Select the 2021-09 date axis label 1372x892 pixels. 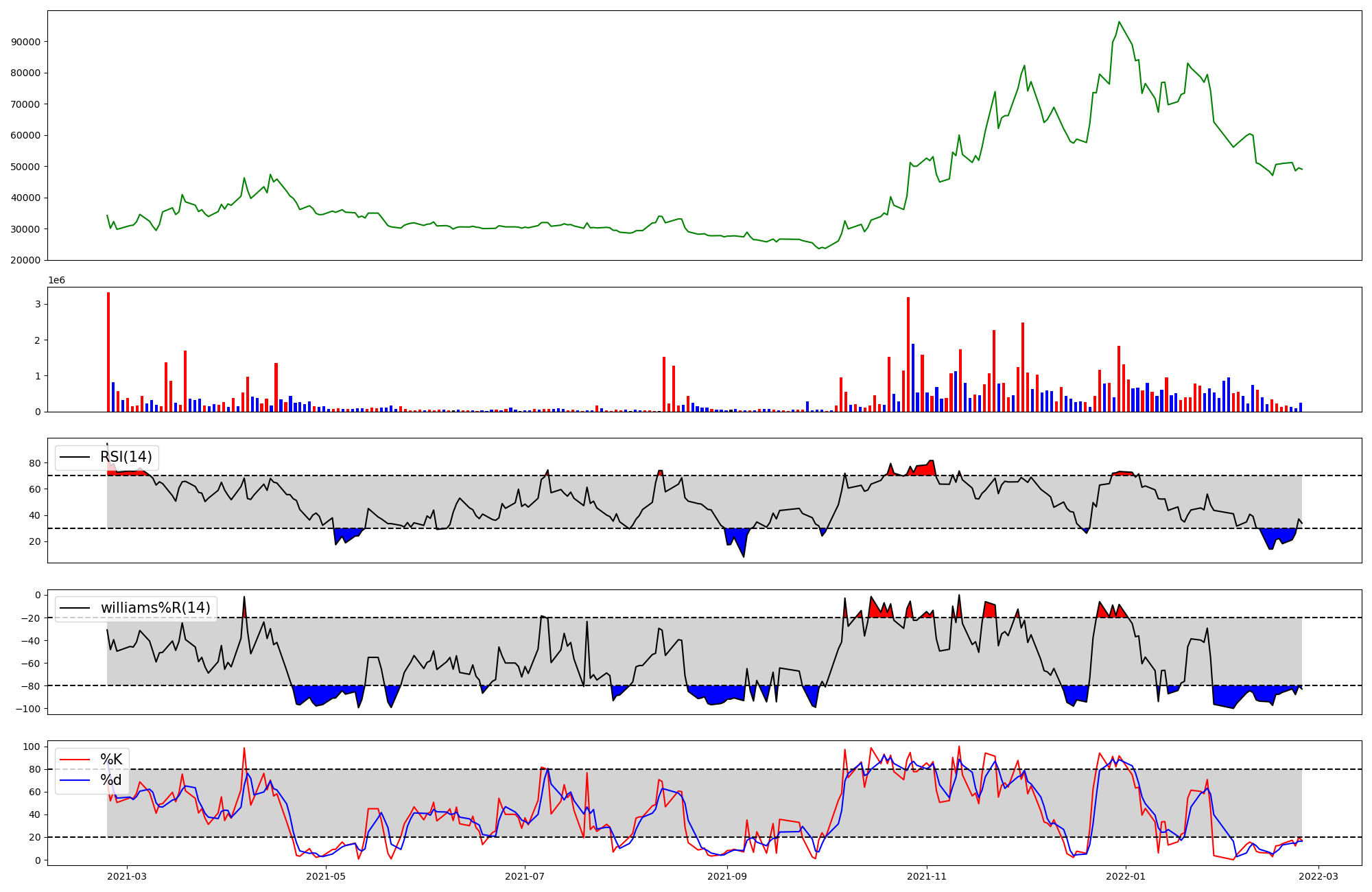pos(727,876)
